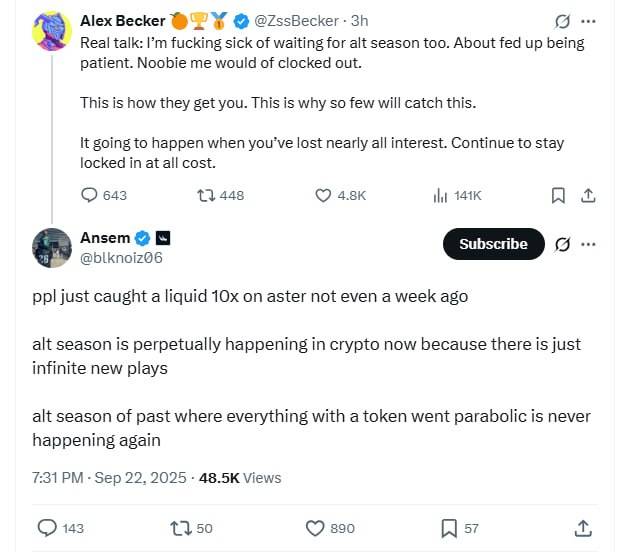View analytics for Alex Becker's tweet

[x=440, y=196]
